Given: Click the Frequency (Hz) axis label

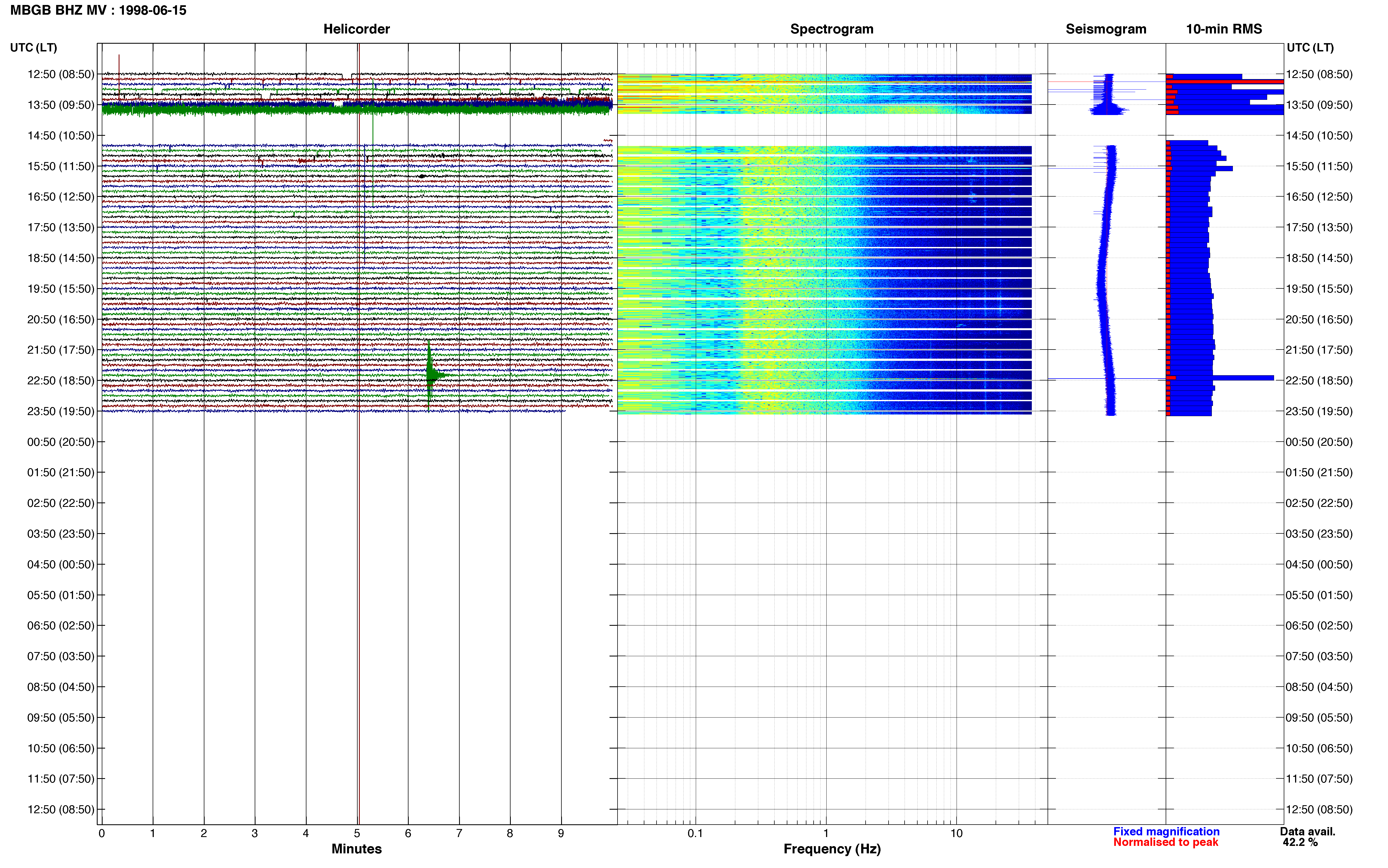Looking at the screenshot, I should click(832, 848).
